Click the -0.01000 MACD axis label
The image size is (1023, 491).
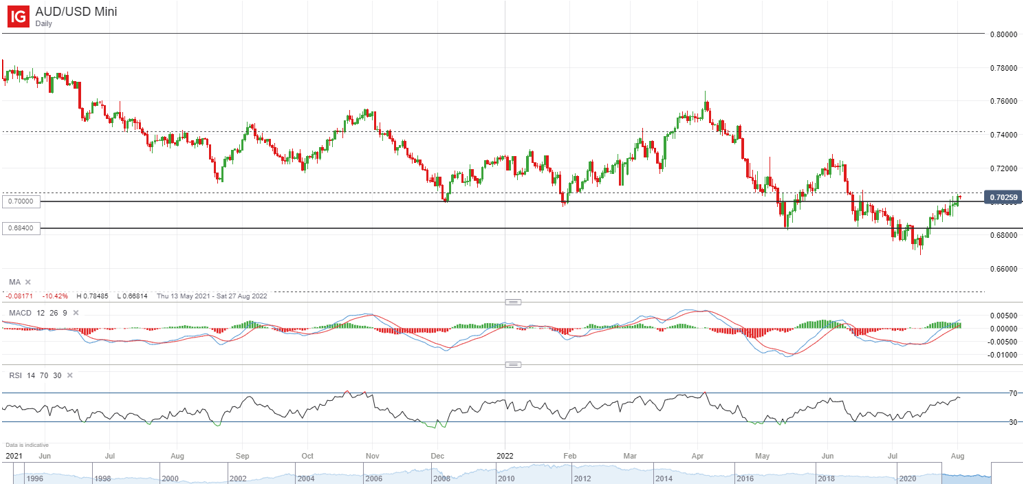[1004, 355]
